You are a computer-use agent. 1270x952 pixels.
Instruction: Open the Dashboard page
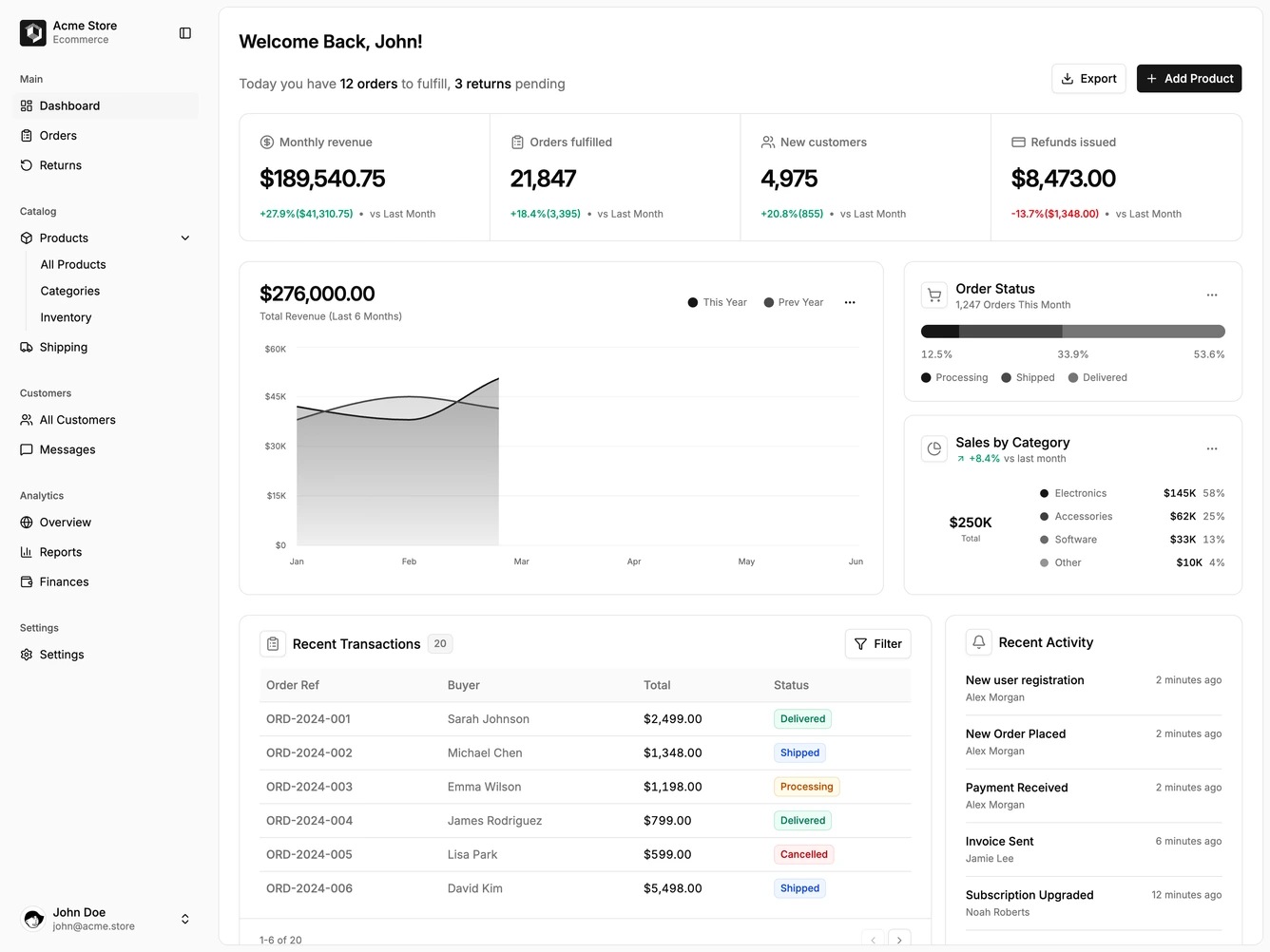(x=106, y=105)
